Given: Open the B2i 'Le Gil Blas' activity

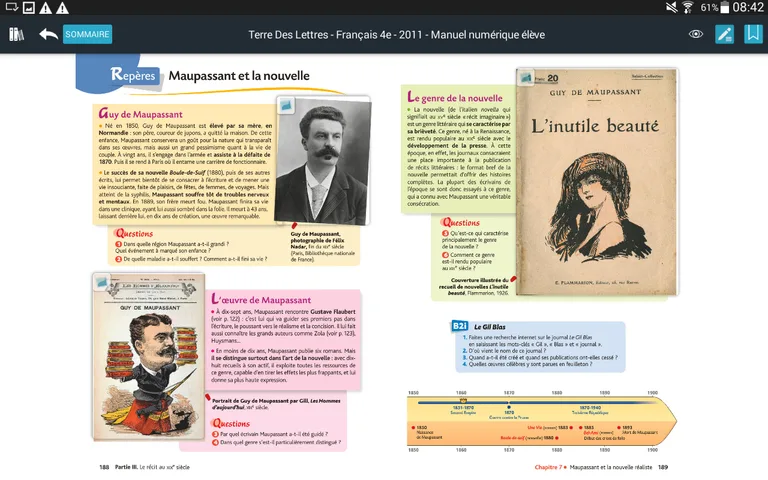Looking at the screenshot, I should point(540,347).
